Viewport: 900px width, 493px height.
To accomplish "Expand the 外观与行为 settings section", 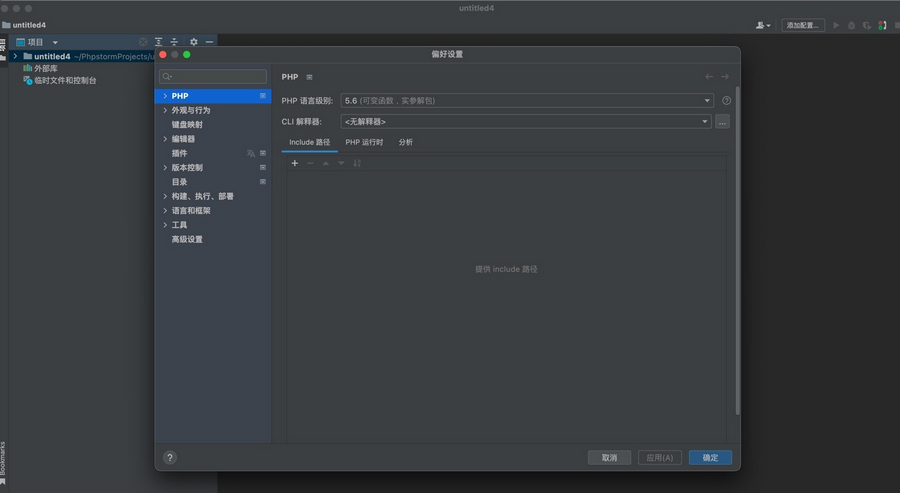I will point(165,110).
